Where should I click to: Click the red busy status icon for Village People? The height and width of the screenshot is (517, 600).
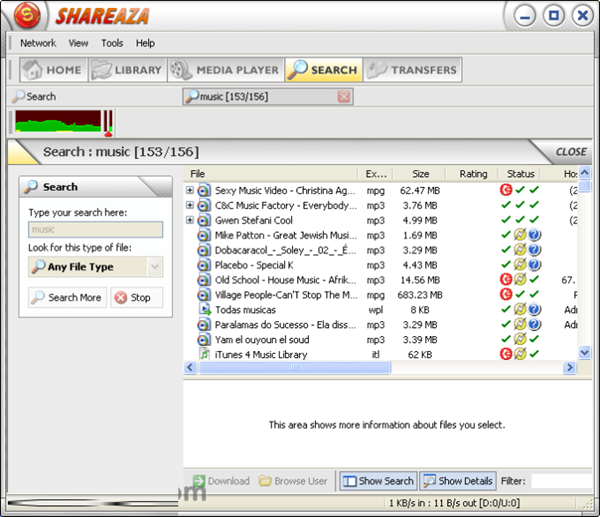point(506,294)
